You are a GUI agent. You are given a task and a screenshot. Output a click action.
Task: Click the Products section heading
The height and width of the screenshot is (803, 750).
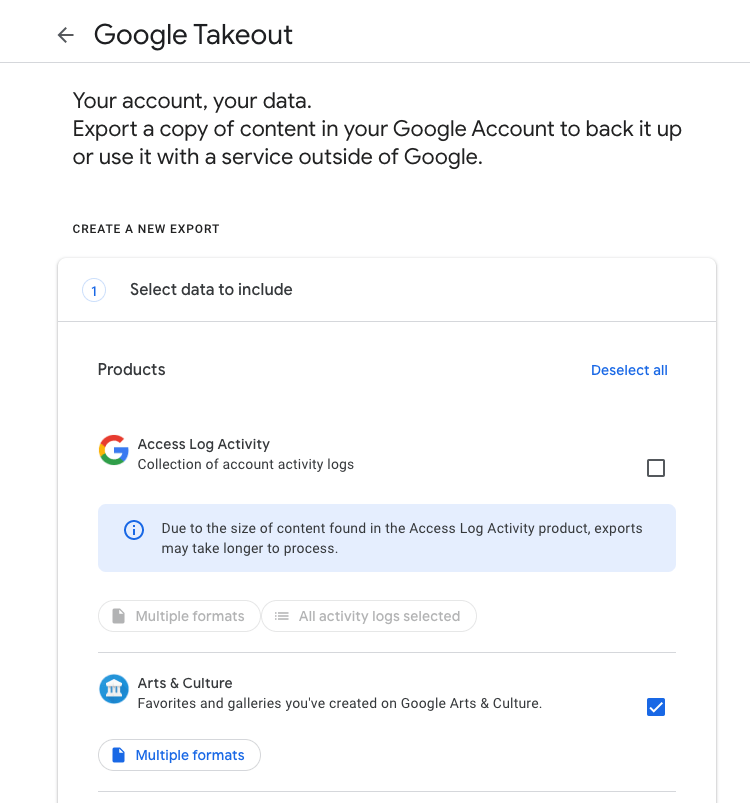tap(132, 369)
